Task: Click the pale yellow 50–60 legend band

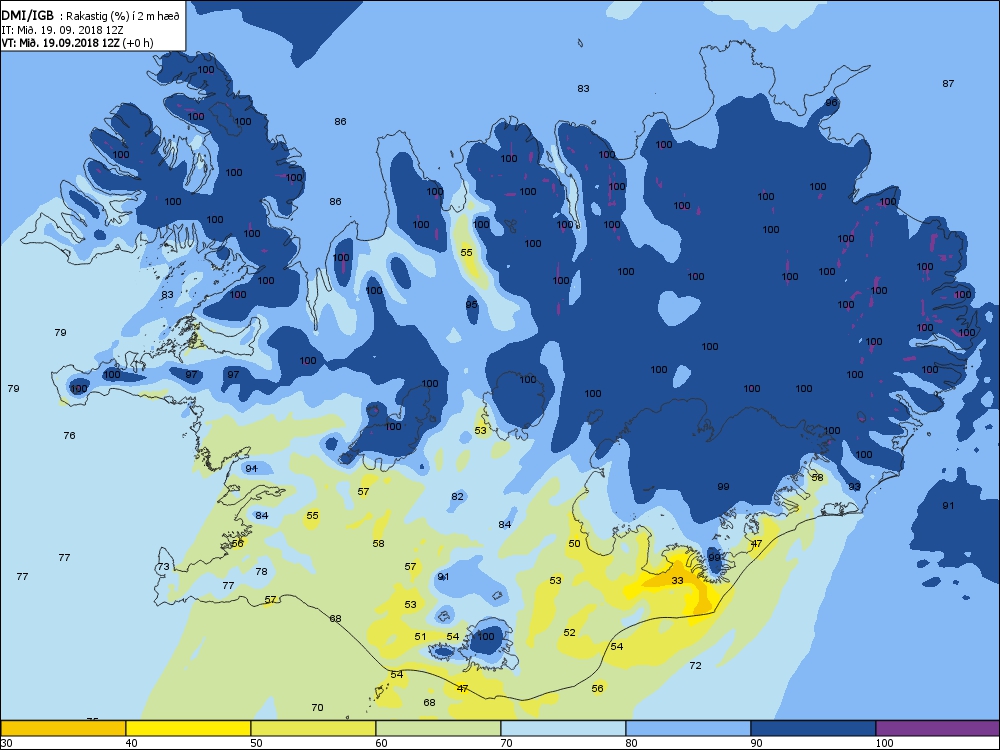Action: coord(313,728)
